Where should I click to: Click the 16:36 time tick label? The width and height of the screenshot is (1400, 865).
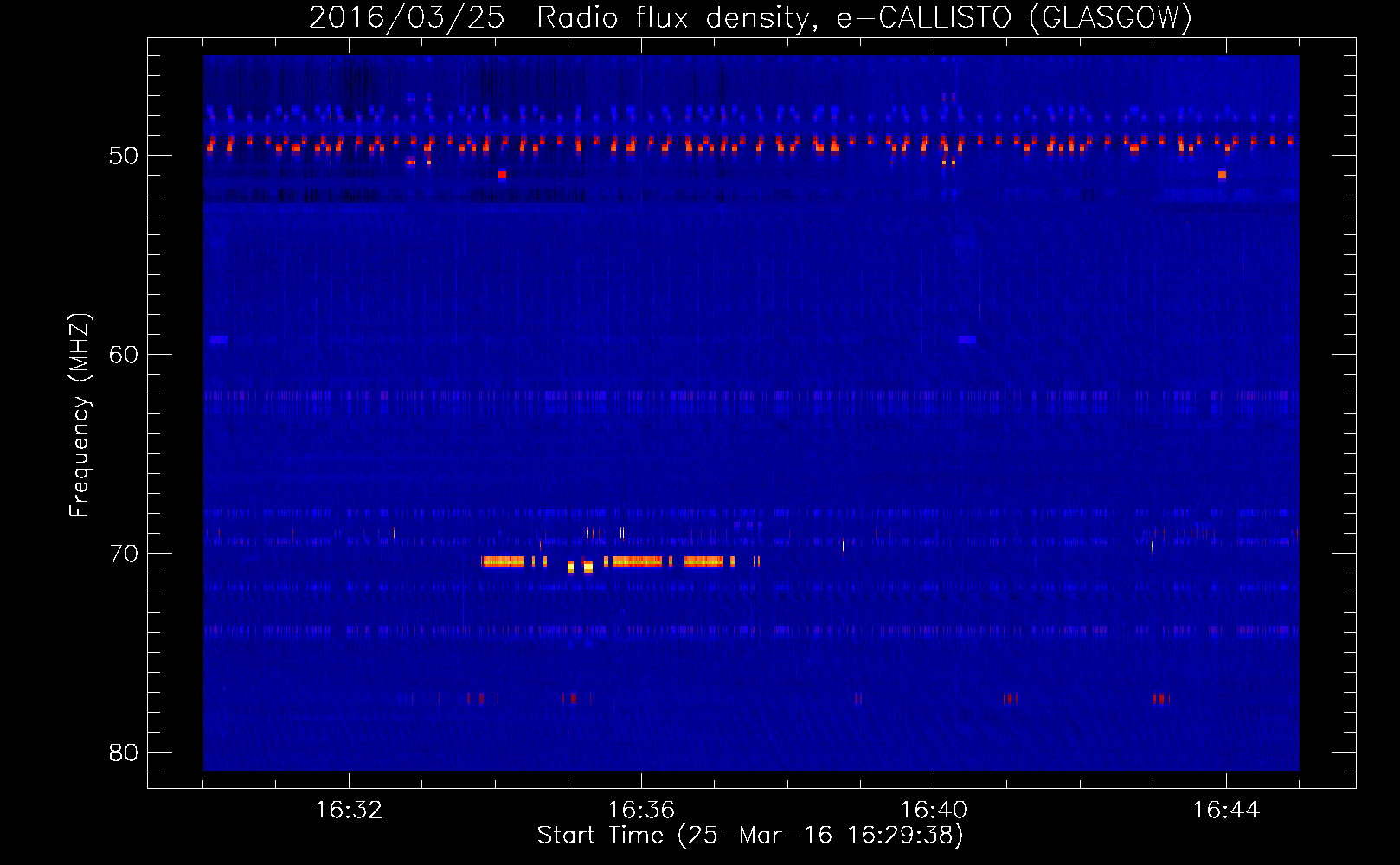641,811
